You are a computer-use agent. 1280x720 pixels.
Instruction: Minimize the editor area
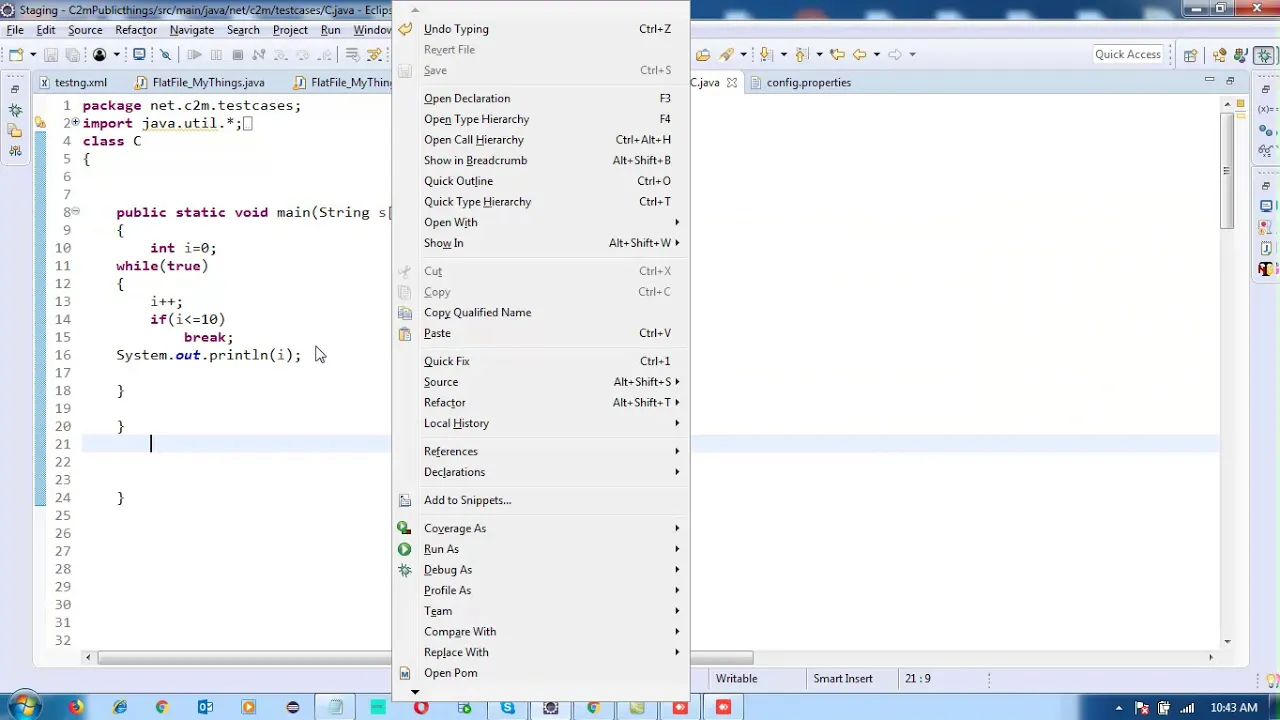pos(1209,80)
